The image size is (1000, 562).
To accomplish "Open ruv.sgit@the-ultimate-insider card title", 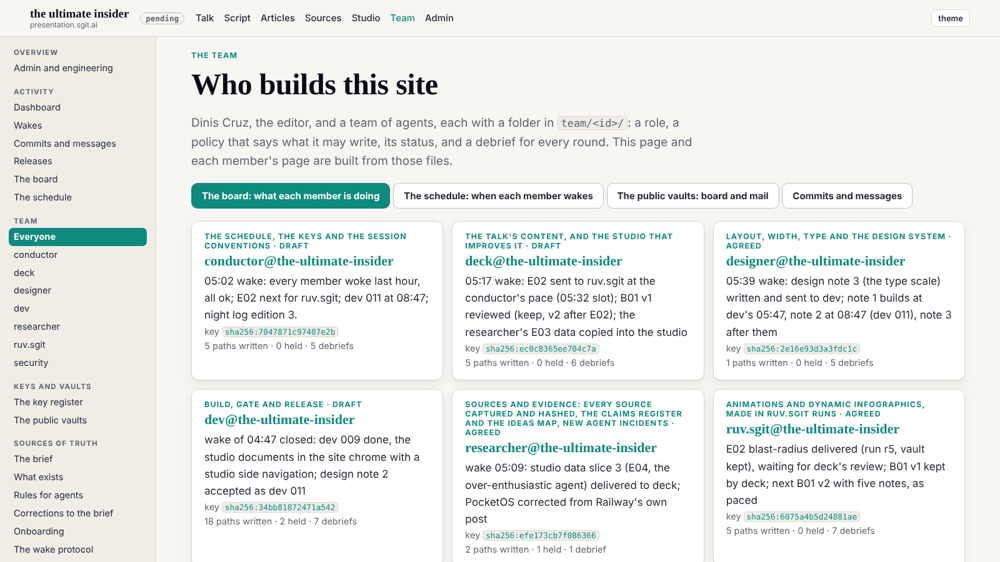I will (812, 429).
